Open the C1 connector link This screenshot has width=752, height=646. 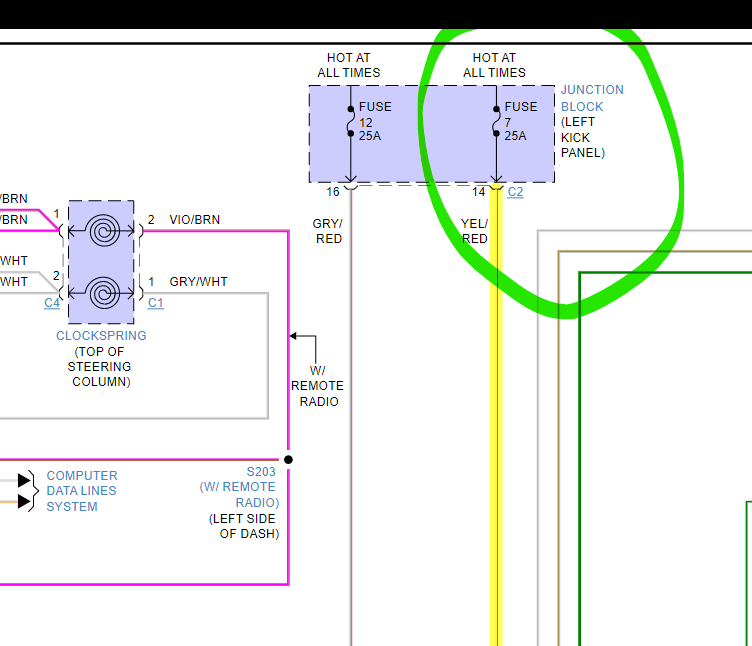point(155,302)
